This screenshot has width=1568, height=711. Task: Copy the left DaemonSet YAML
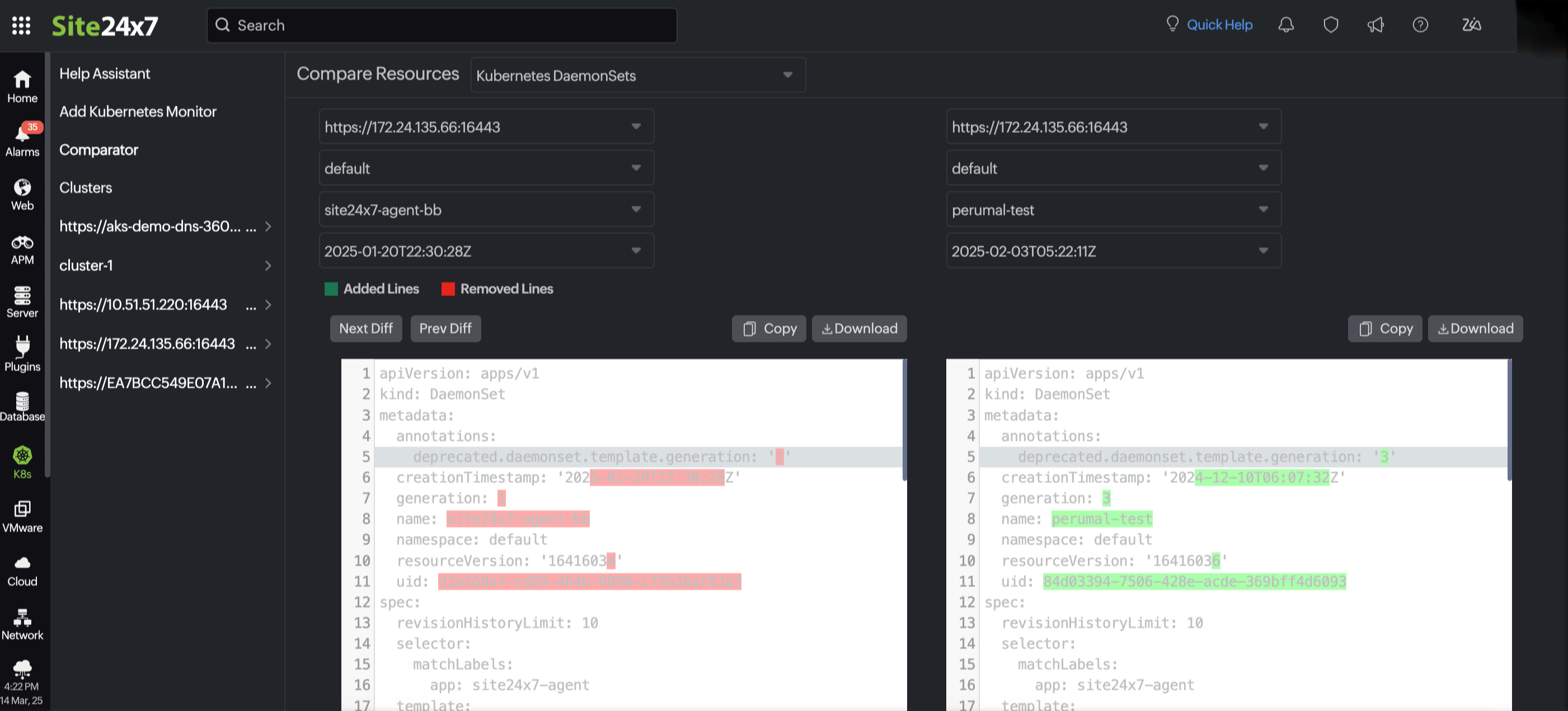tap(769, 328)
